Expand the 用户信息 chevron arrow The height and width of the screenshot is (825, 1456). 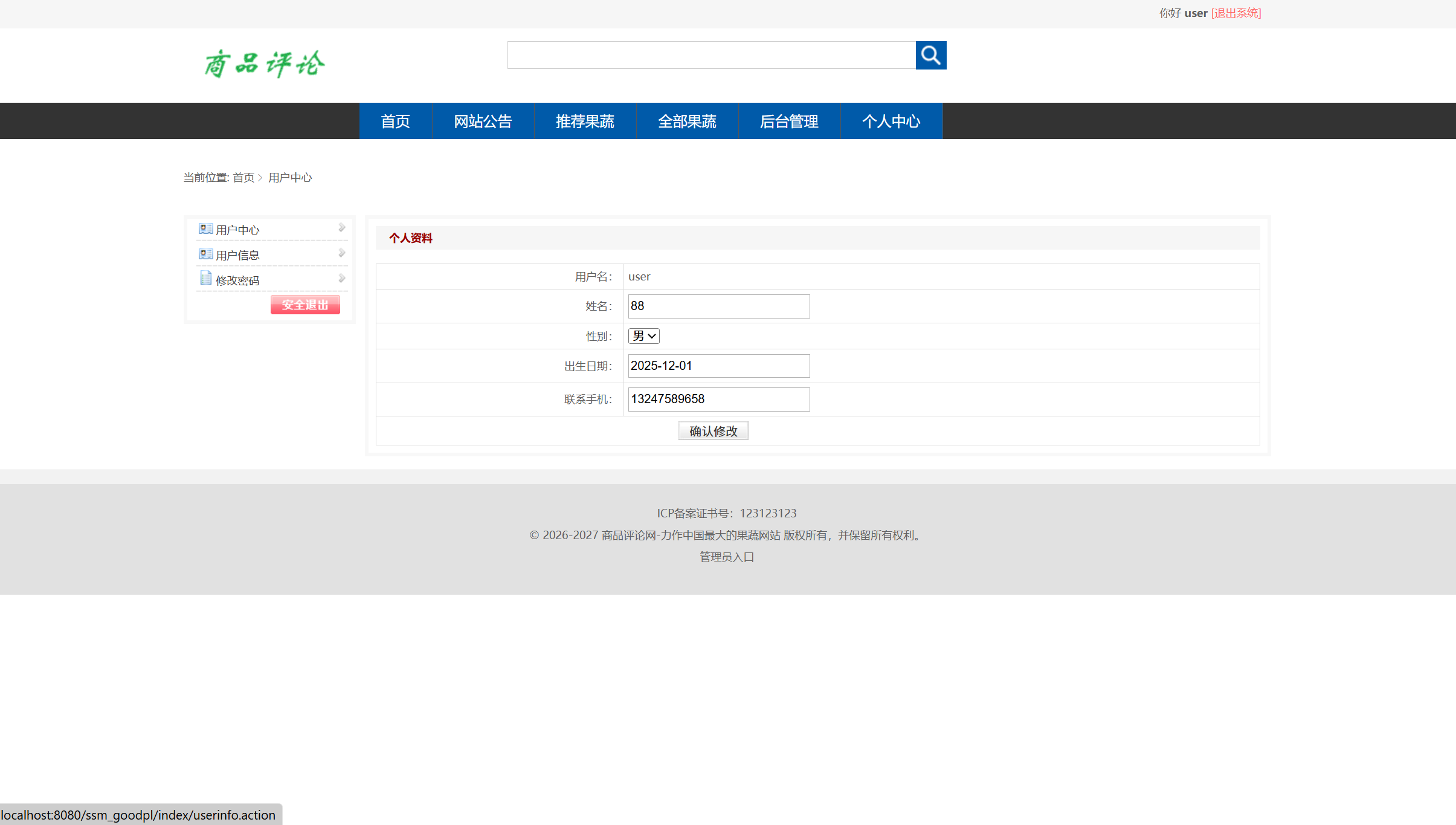click(342, 253)
